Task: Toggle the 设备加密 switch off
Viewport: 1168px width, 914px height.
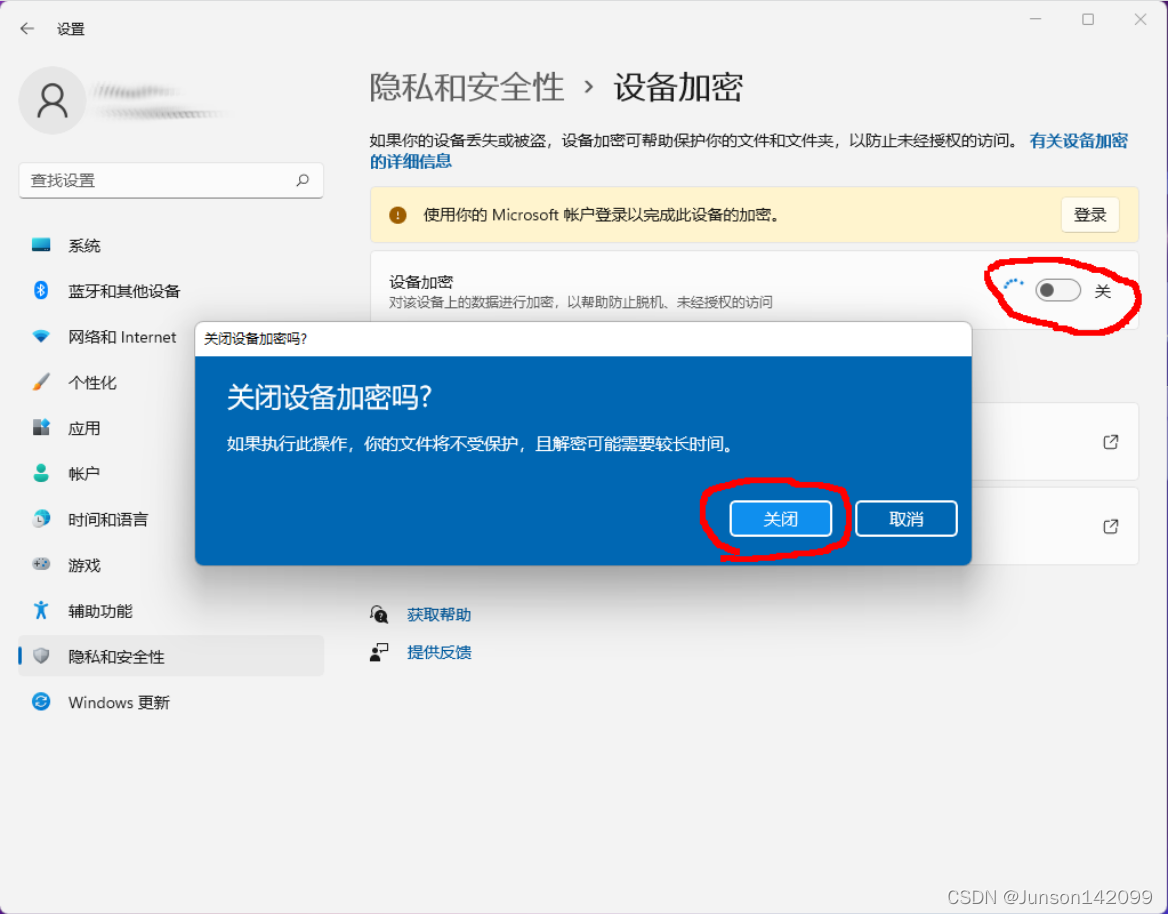Action: pos(1056,290)
